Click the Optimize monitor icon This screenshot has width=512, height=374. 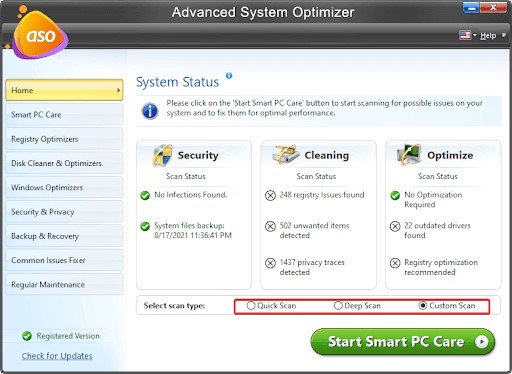tap(409, 154)
